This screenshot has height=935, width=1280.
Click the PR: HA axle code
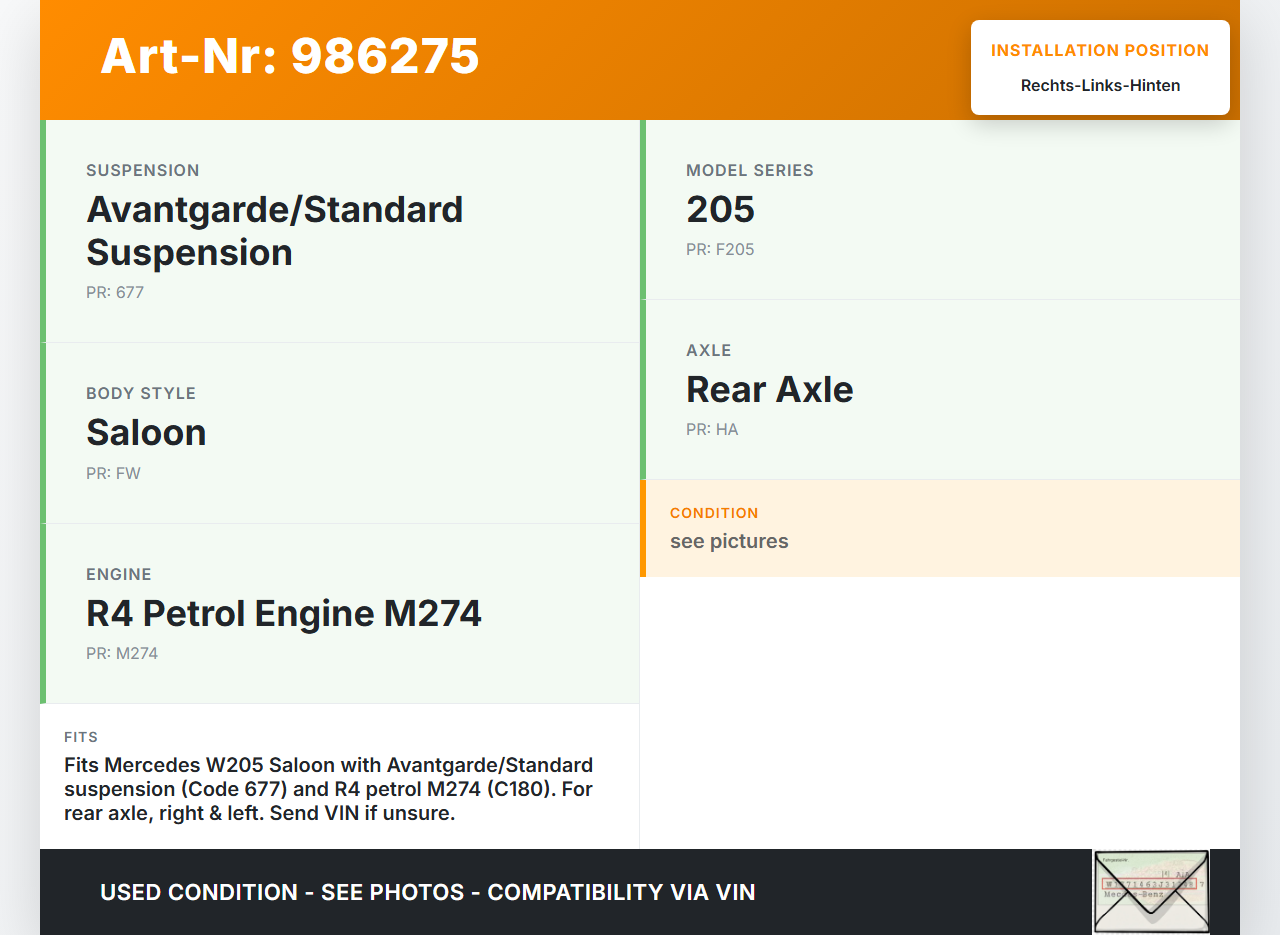coord(712,430)
